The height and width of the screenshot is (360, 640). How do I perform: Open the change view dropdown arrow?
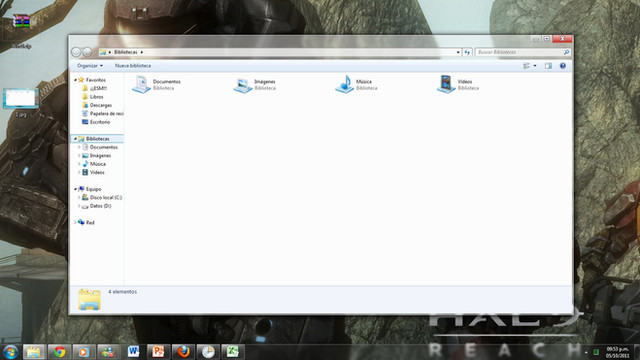pos(535,66)
